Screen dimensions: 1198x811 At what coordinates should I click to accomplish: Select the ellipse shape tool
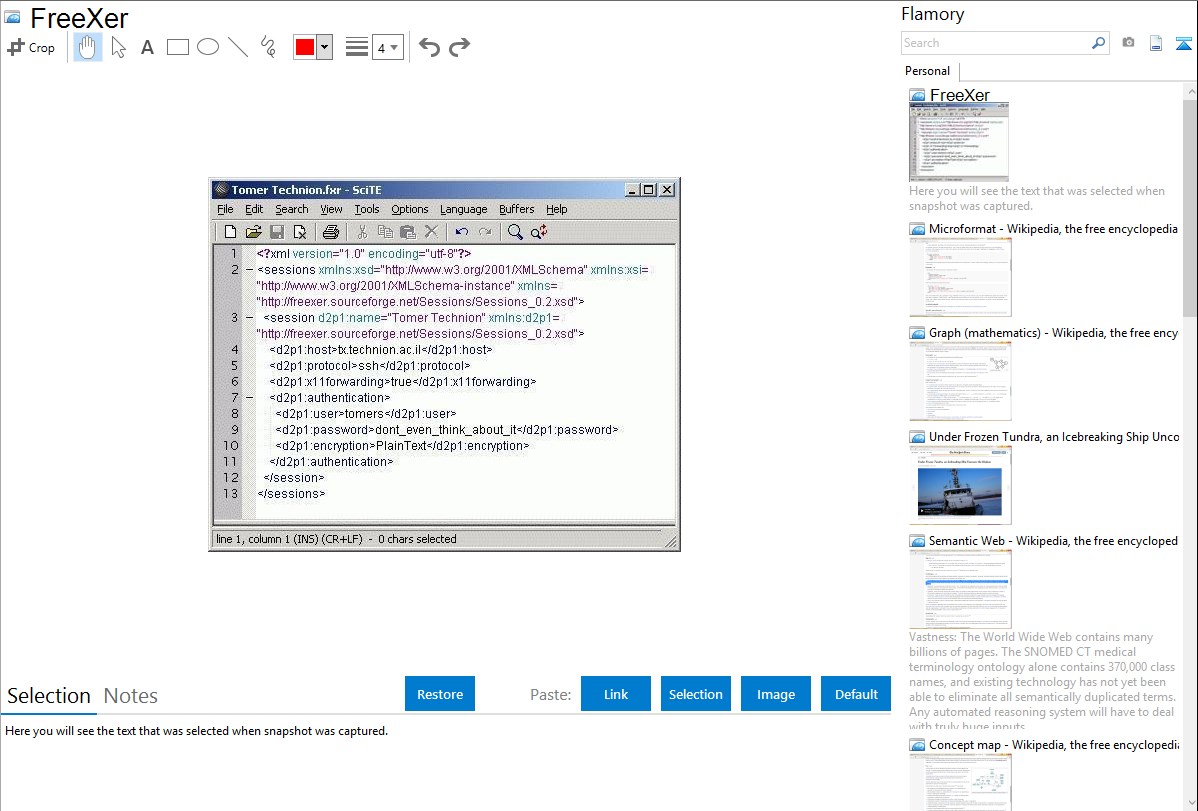(x=208, y=47)
